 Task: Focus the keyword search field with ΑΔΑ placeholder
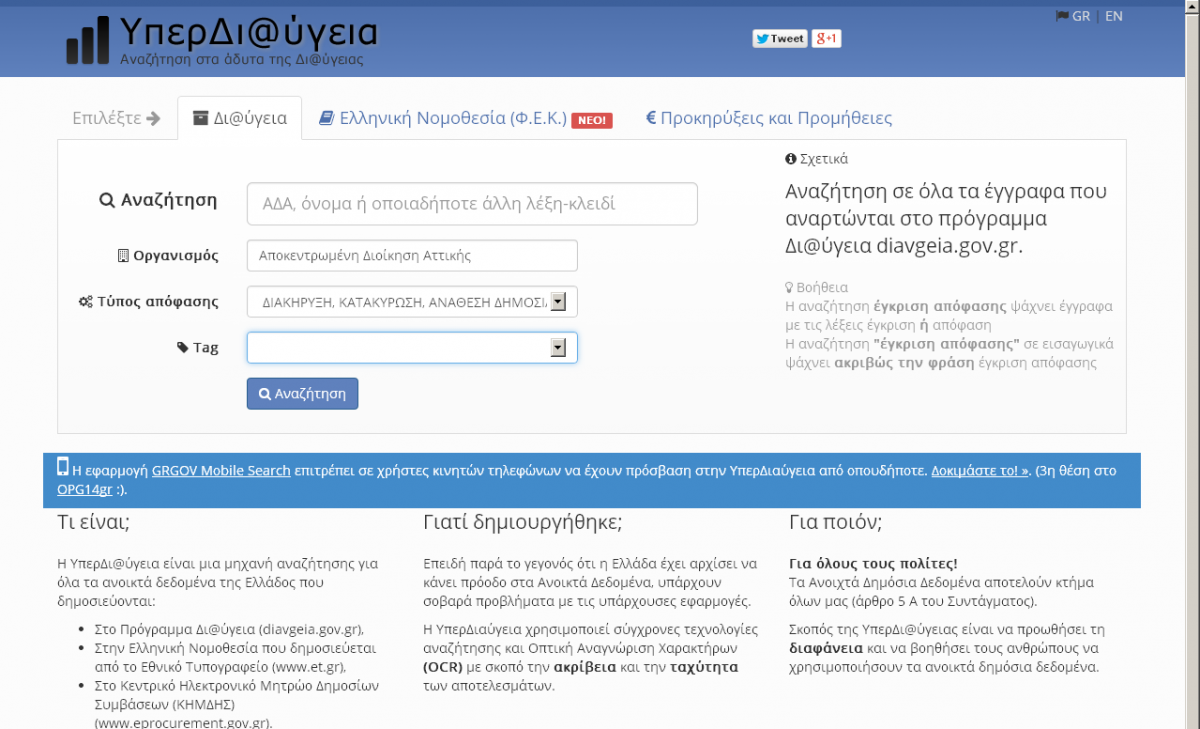(472, 204)
